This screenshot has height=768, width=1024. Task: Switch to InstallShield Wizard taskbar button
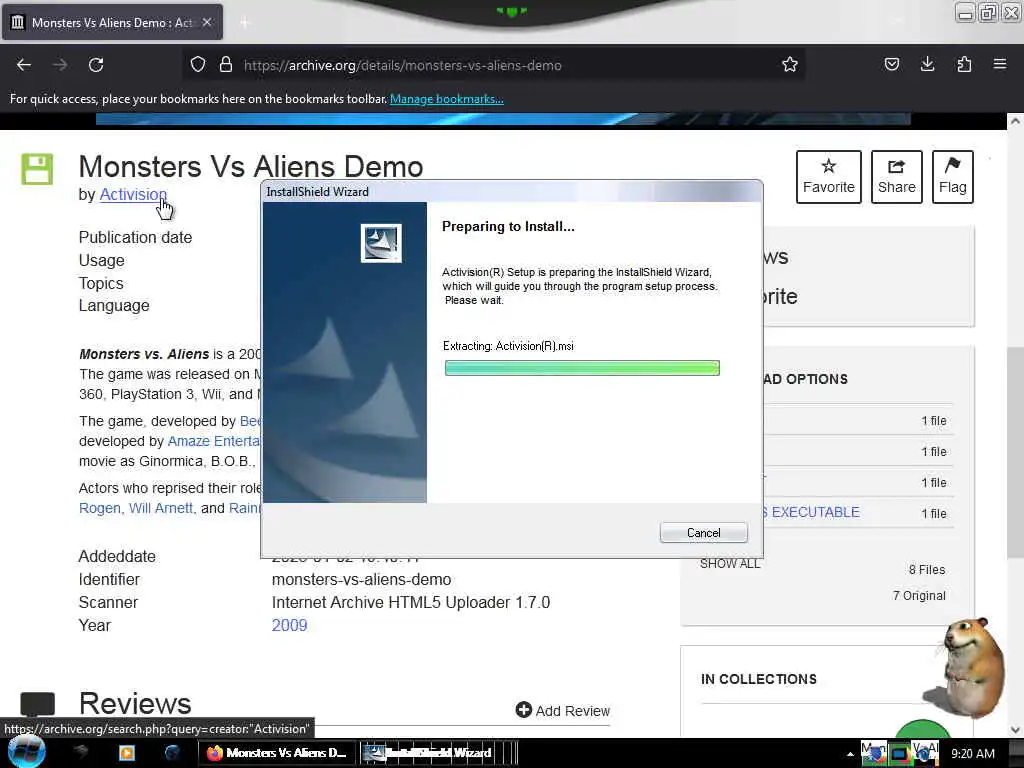(427, 753)
